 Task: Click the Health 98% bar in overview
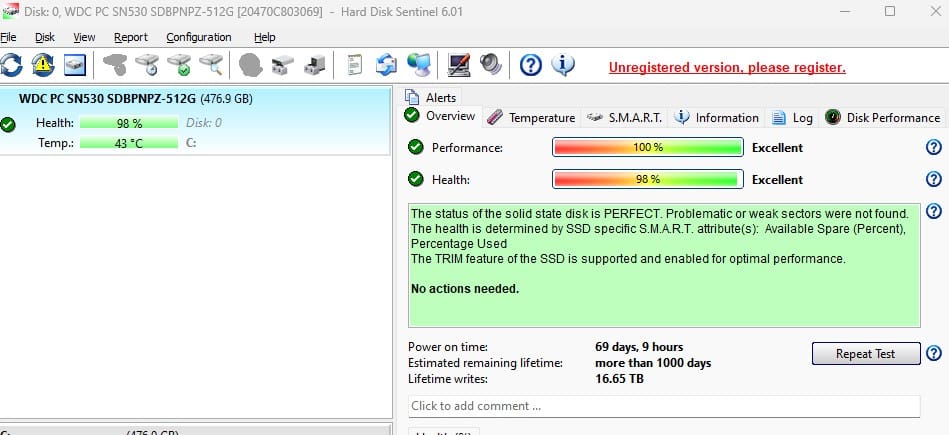[x=647, y=180]
